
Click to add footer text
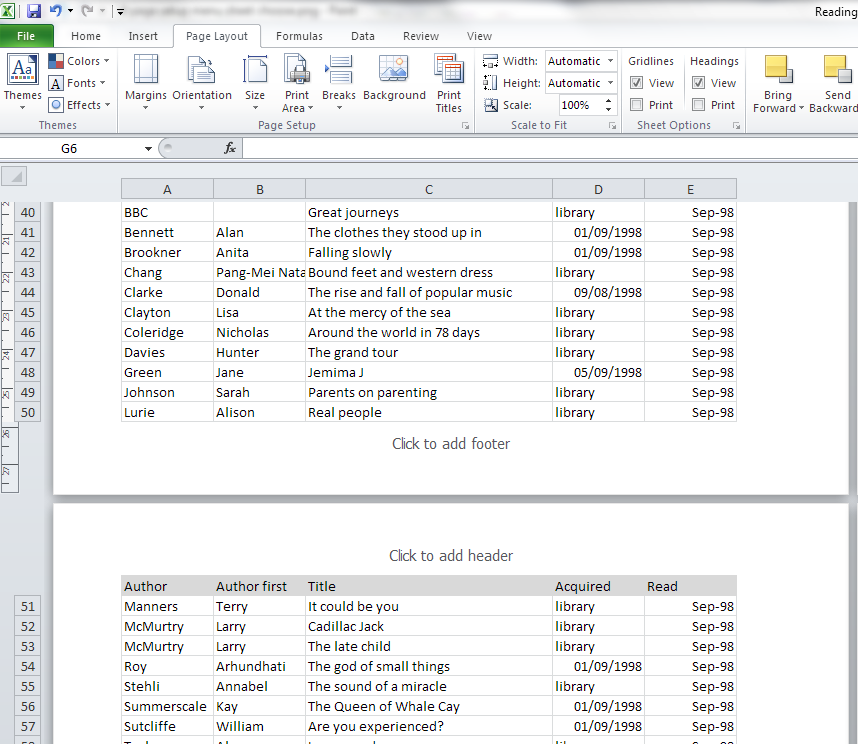450,444
